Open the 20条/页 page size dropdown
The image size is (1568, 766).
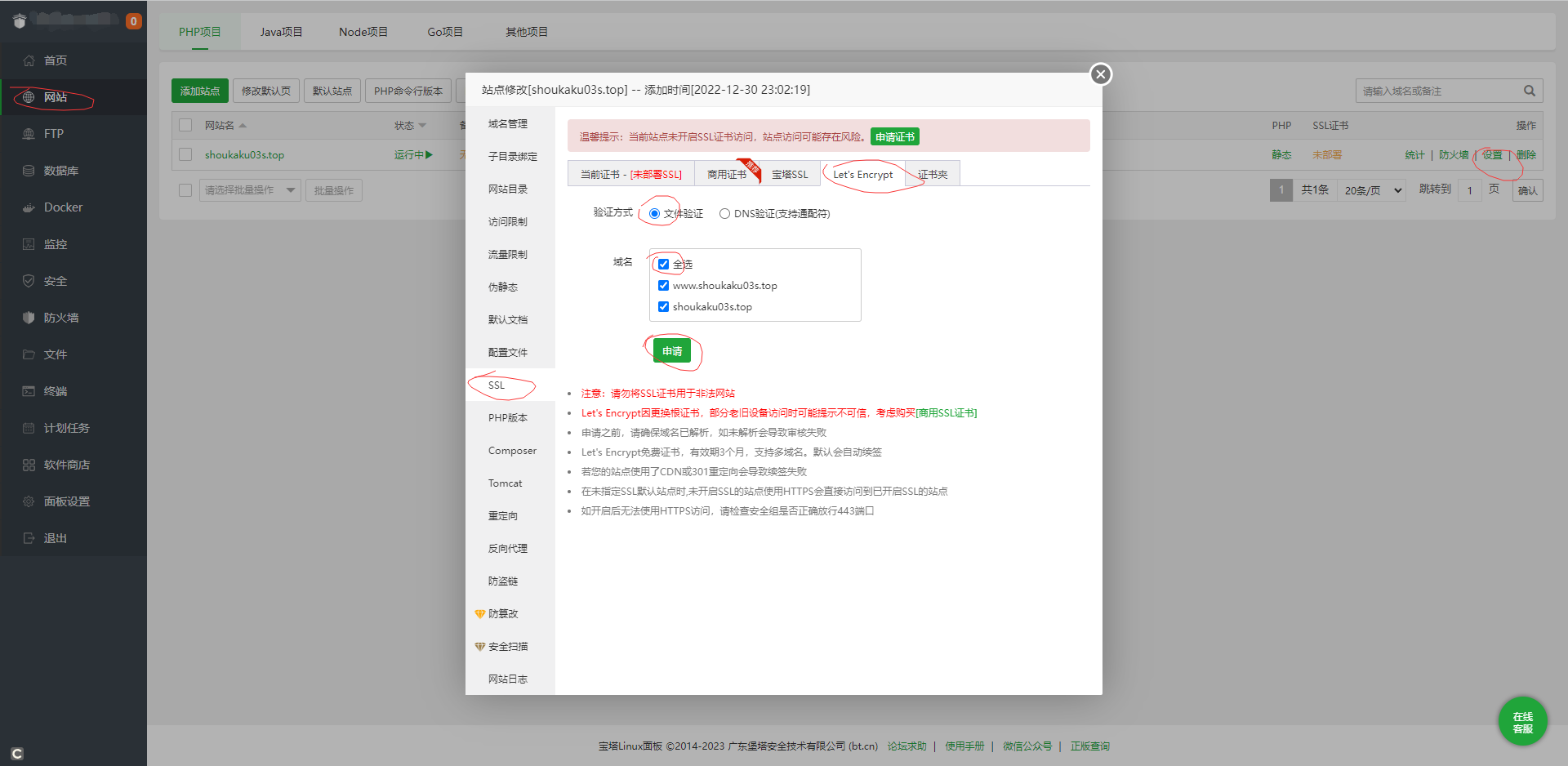click(1370, 189)
